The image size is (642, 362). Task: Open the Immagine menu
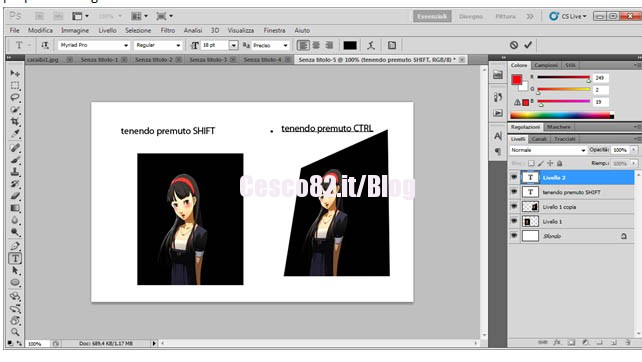pos(75,30)
